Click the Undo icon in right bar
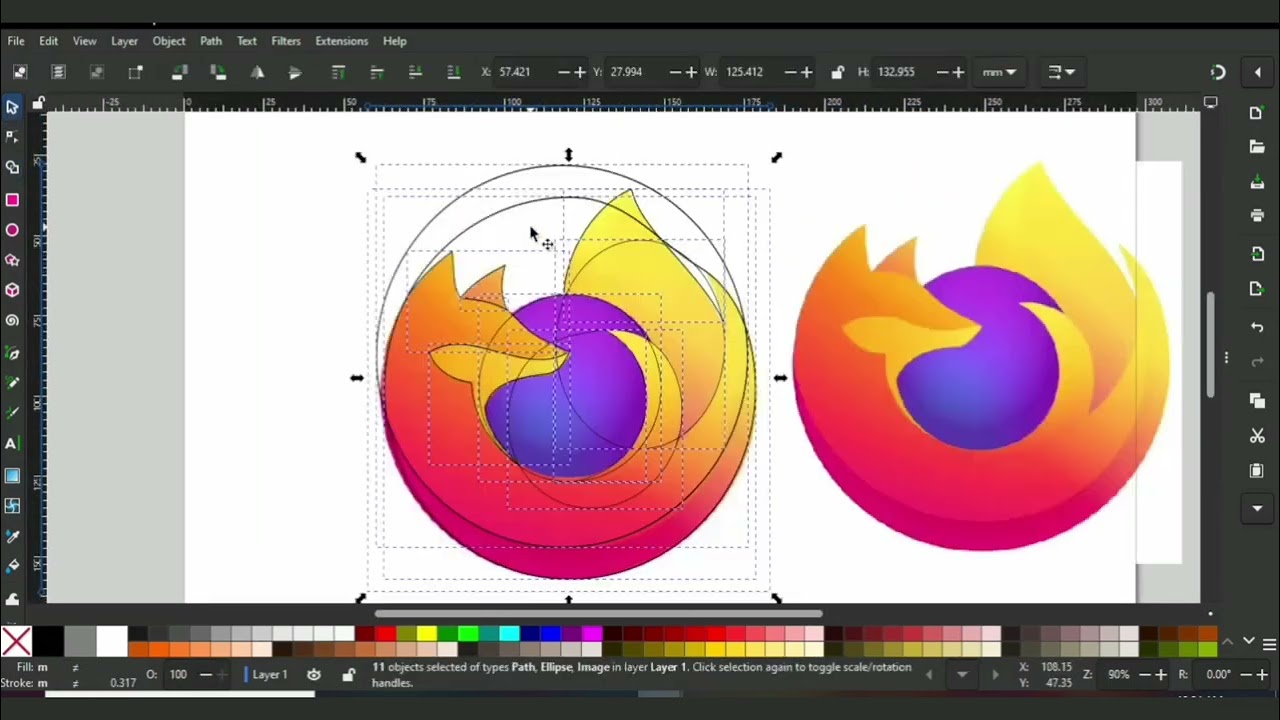The image size is (1280, 720). [x=1257, y=328]
